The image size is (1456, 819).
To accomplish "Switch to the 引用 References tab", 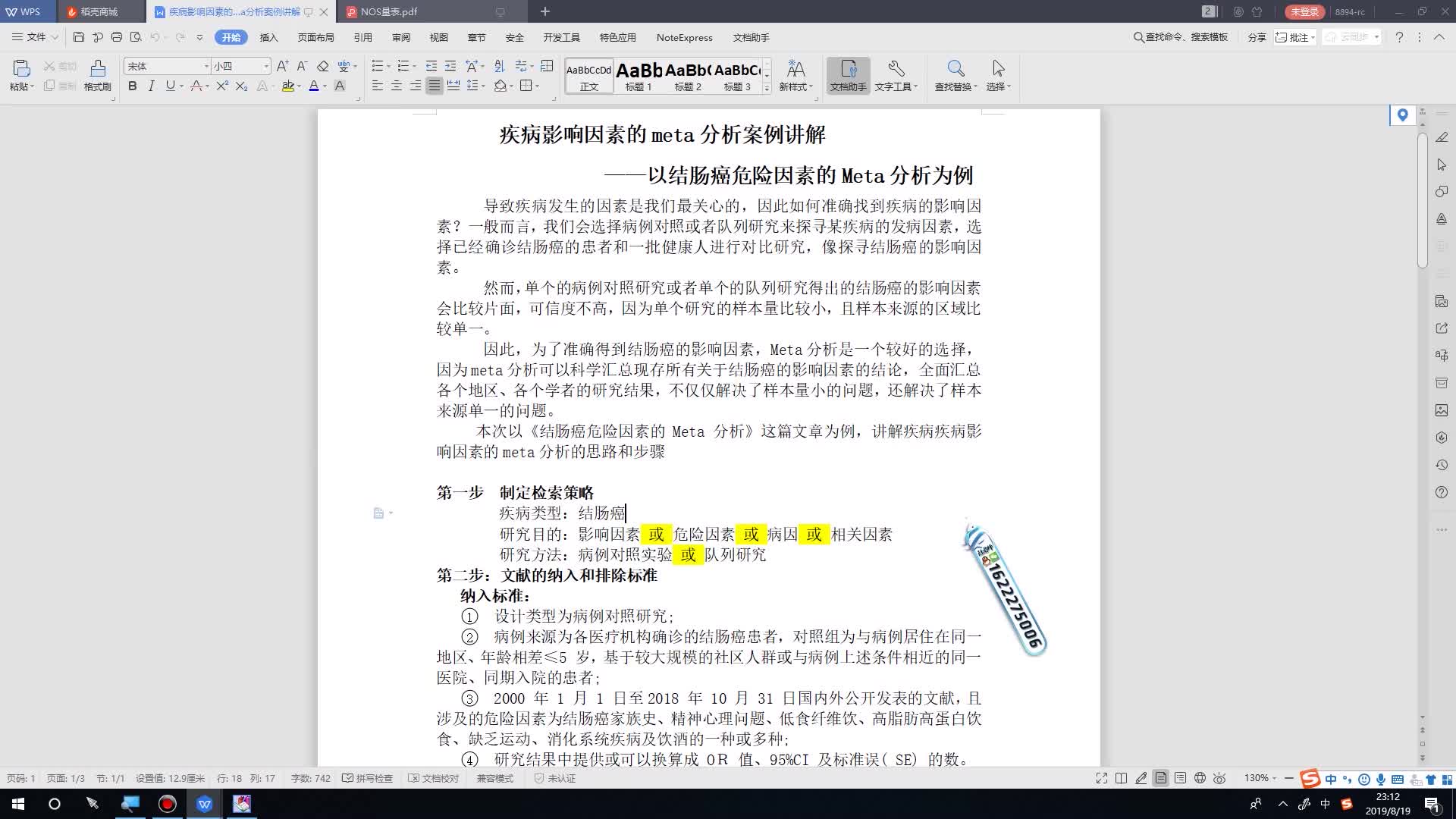I will 362,37.
